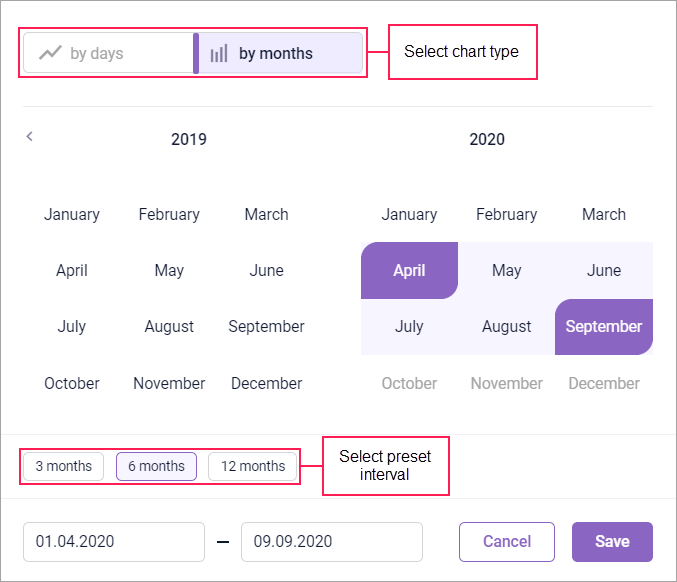The height and width of the screenshot is (582, 677).
Task: Click the start date field 01.04.2020
Action: click(x=113, y=542)
